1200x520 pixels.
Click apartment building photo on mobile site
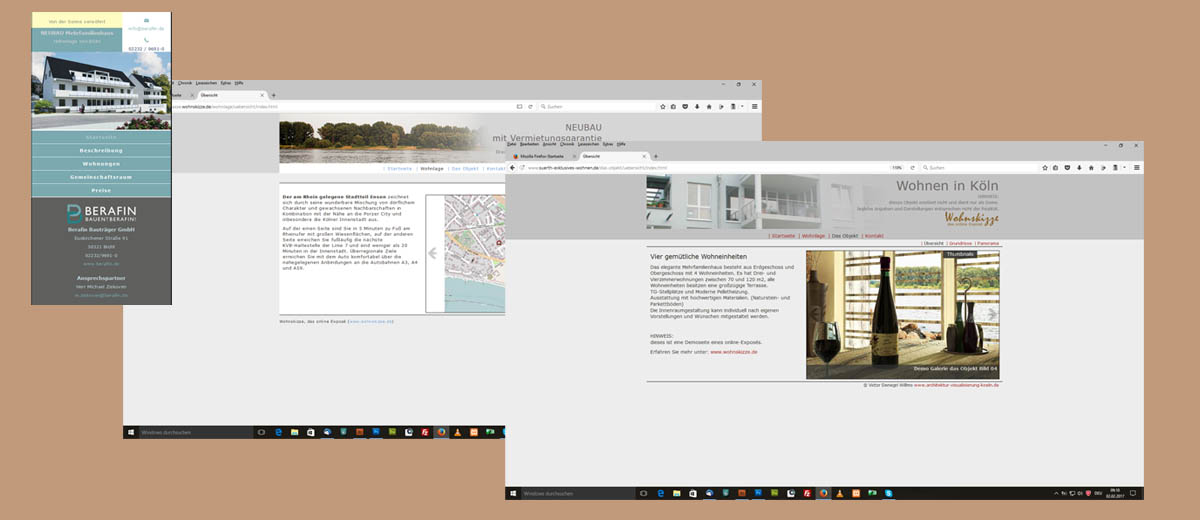click(x=101, y=91)
